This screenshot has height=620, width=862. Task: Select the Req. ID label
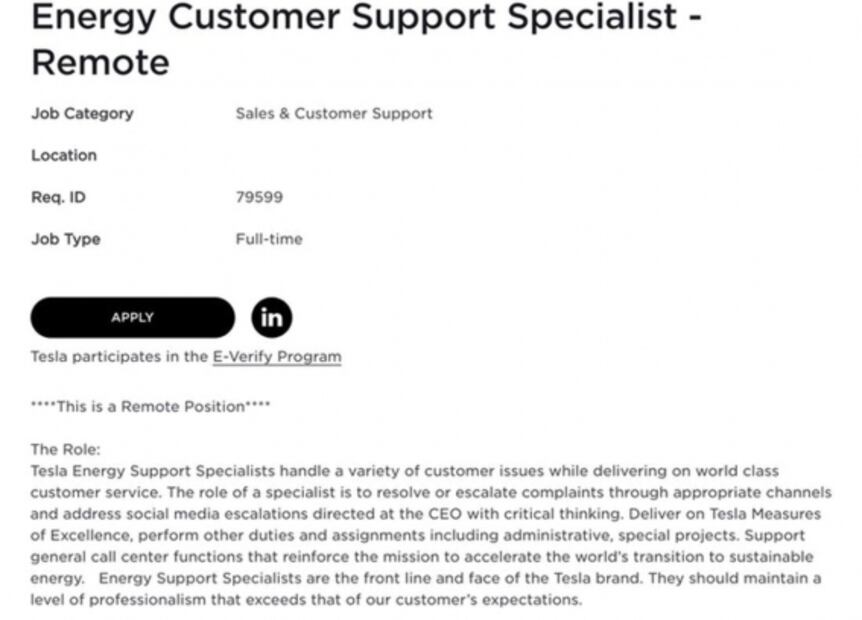click(x=58, y=197)
